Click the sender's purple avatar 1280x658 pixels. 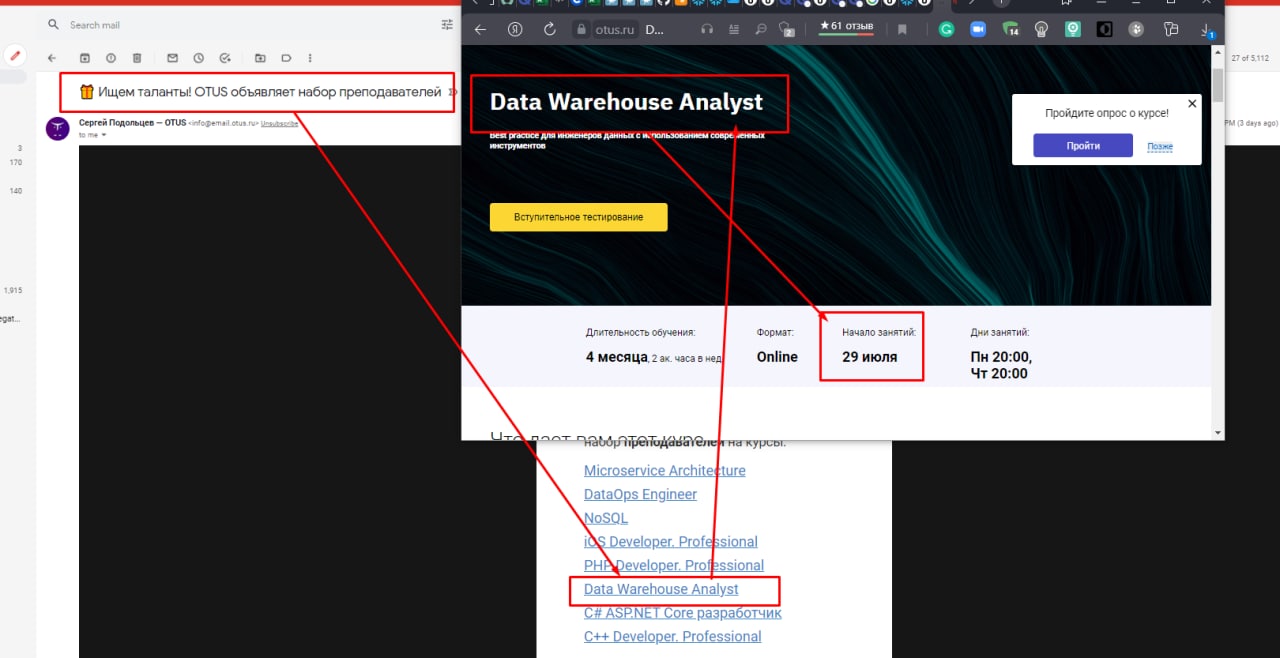tap(58, 128)
